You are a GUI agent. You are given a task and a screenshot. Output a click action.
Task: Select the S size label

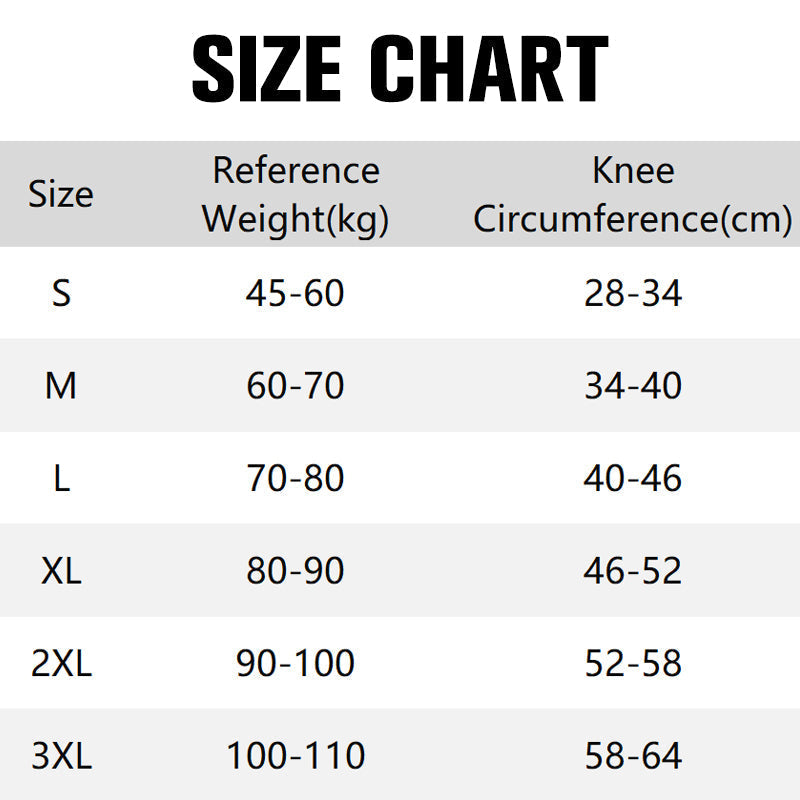click(x=61, y=293)
